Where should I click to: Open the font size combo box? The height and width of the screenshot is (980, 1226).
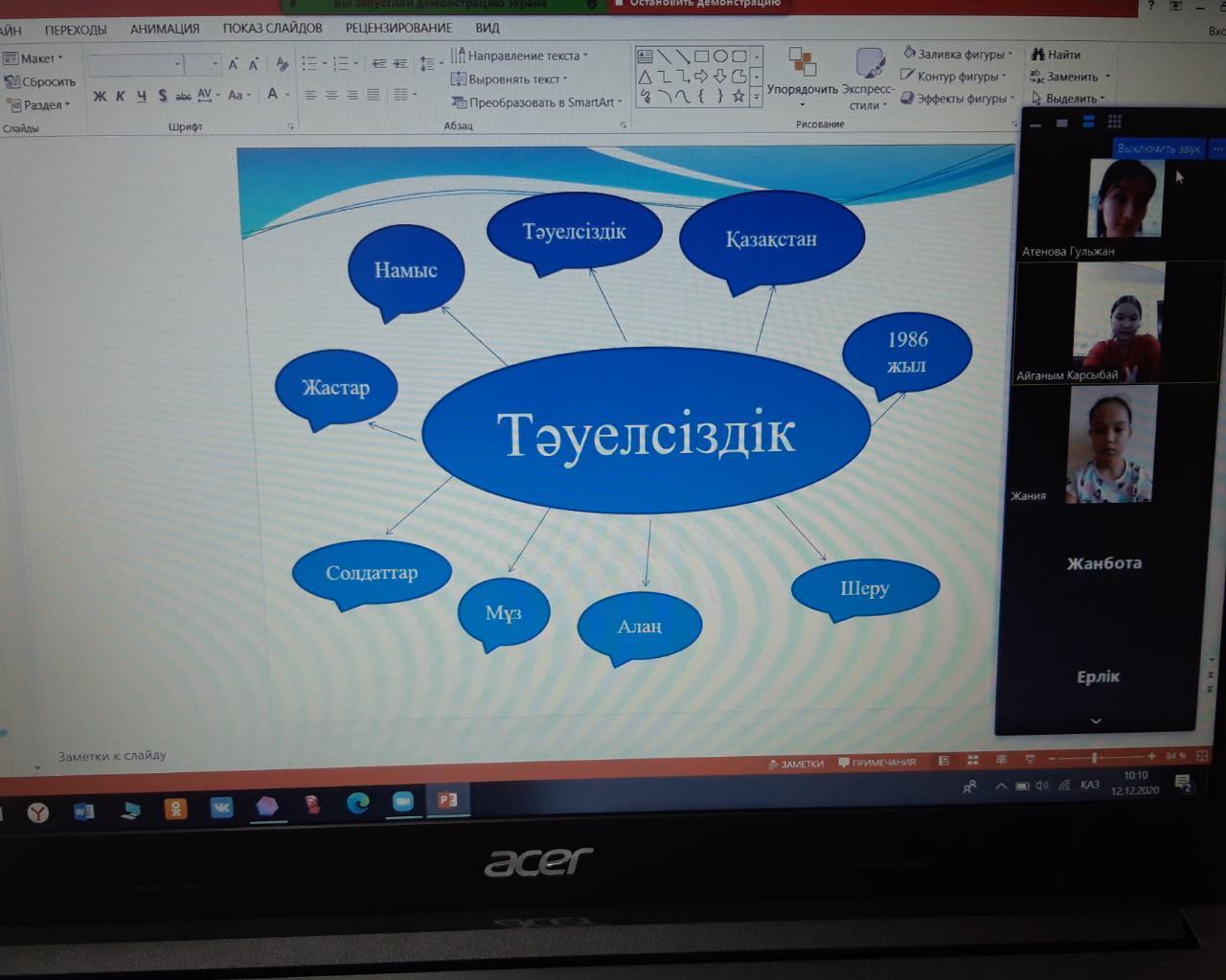[x=202, y=64]
